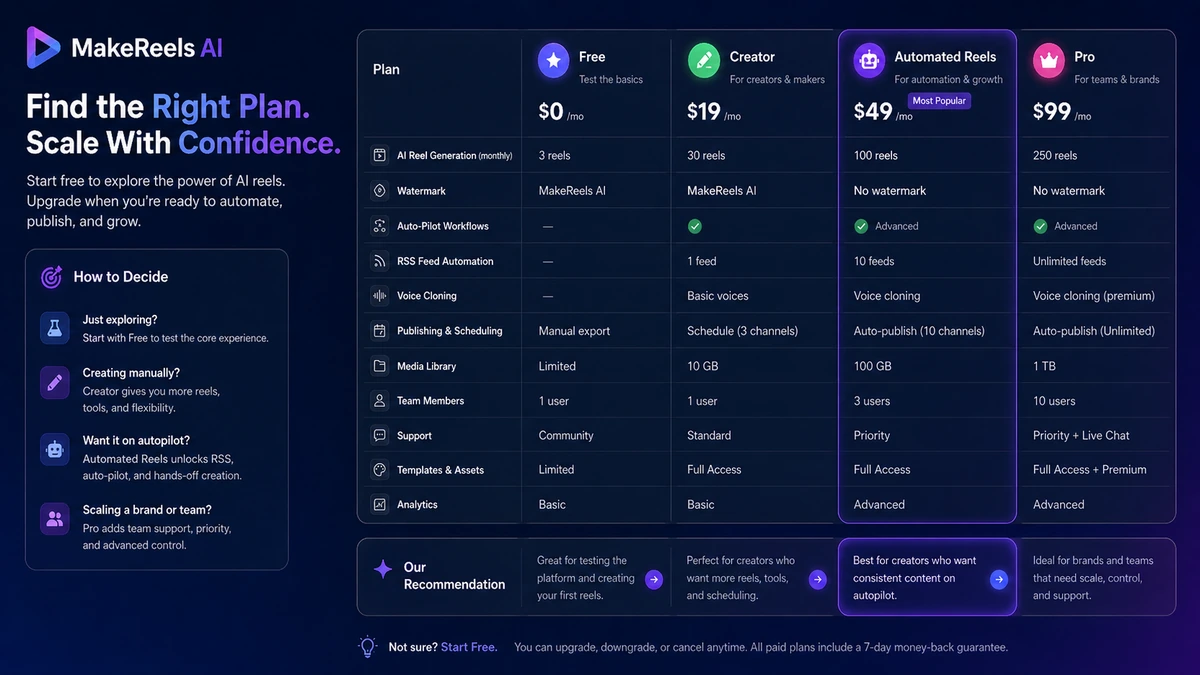
Task: Click the robot icon beside Want it on autopilot
Action: tap(55, 449)
